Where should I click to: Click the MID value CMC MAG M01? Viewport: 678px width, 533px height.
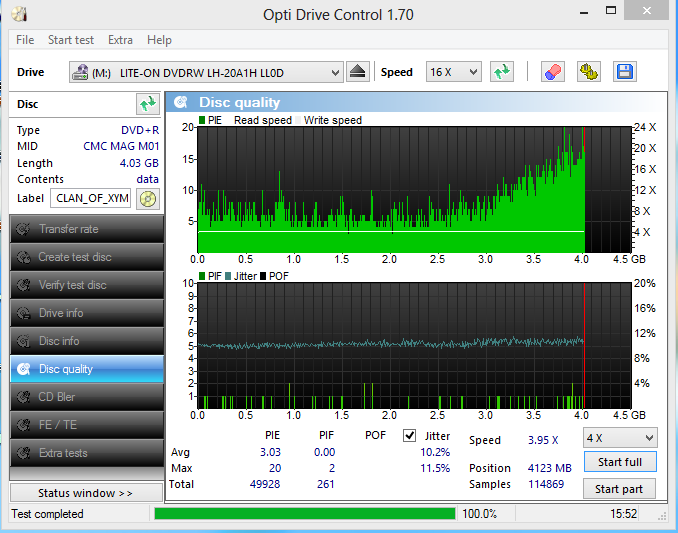pyautogui.click(x=121, y=146)
